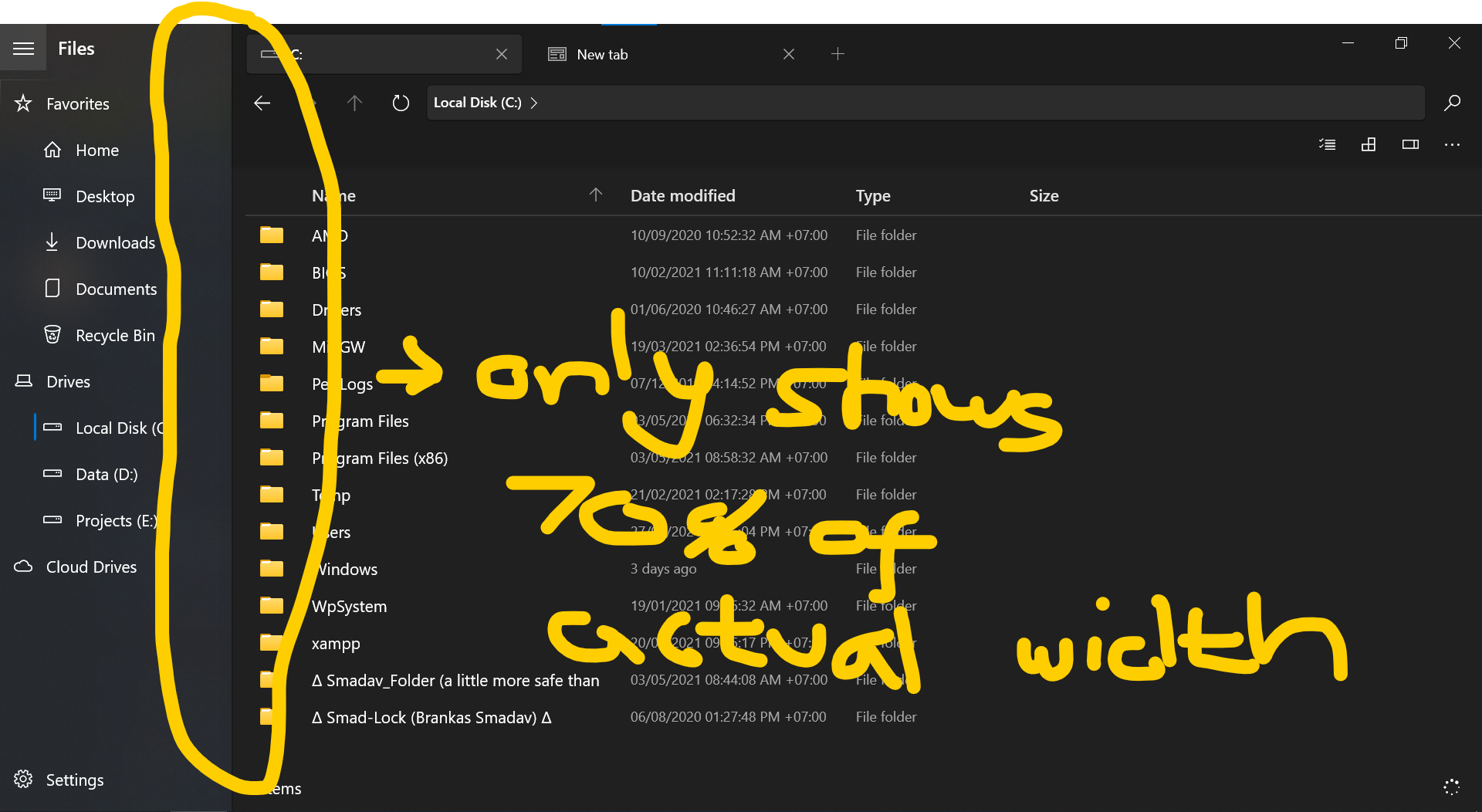Toggle the preview pane

pyautogui.click(x=1410, y=144)
